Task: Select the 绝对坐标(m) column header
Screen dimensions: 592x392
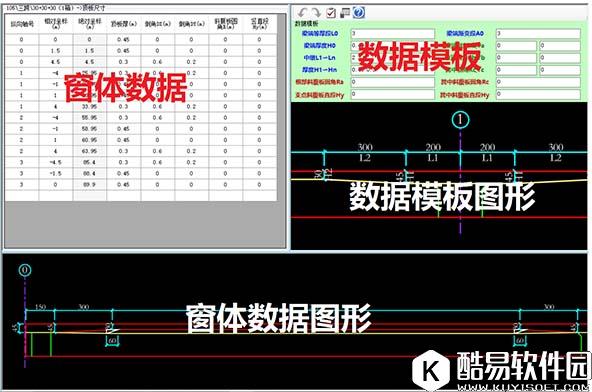Action: [x=89, y=24]
